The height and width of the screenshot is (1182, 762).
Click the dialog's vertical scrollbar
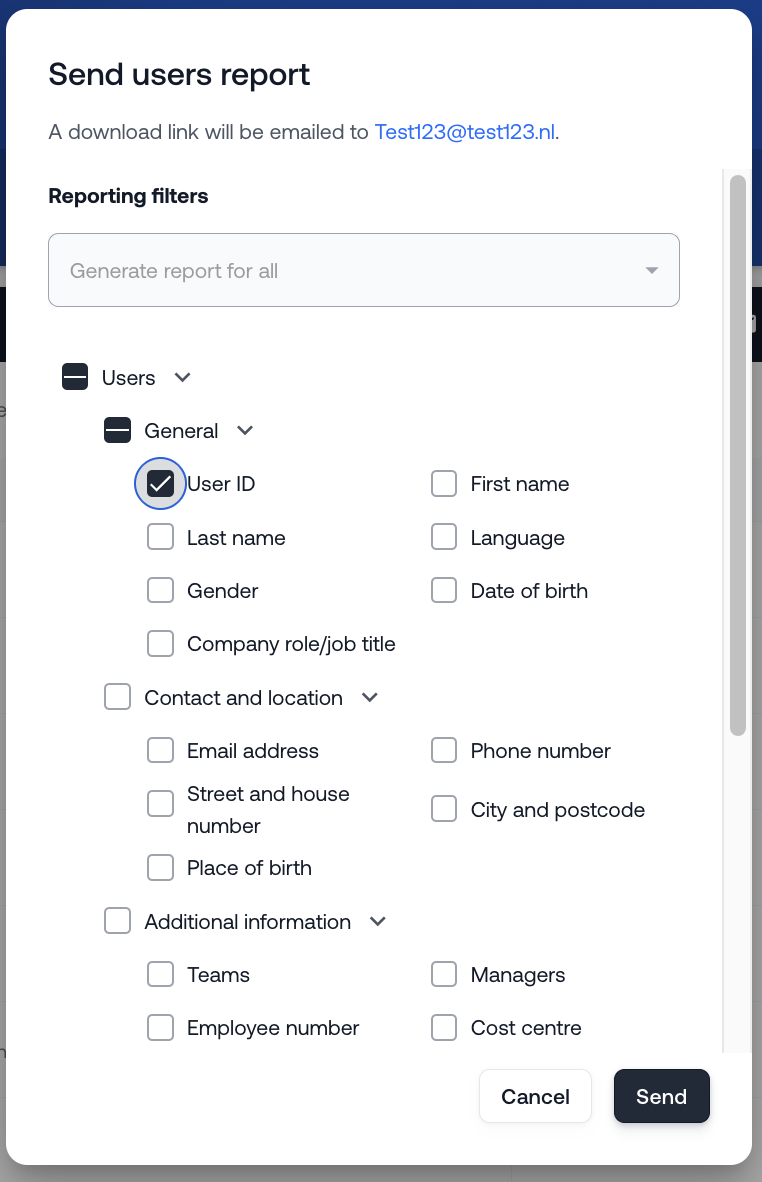[738, 455]
